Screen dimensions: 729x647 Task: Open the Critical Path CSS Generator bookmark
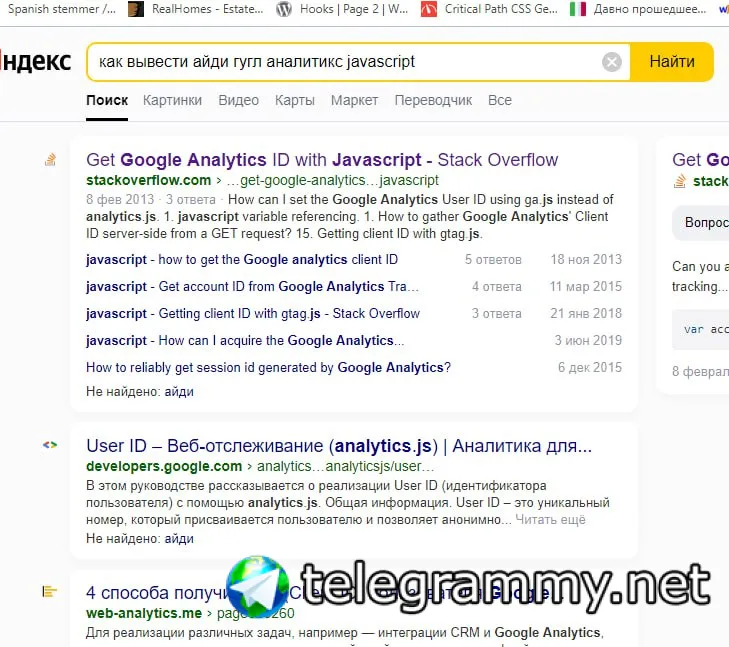[x=489, y=9]
